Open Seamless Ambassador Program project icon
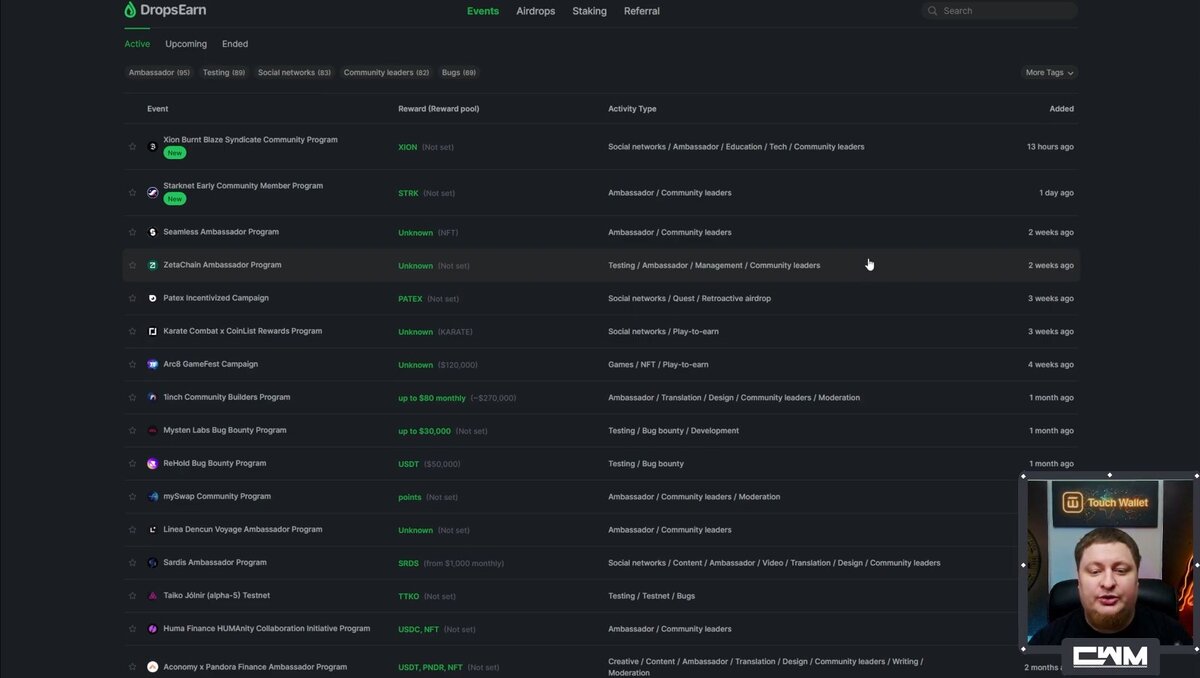Viewport: 1200px width, 678px height. 153,232
